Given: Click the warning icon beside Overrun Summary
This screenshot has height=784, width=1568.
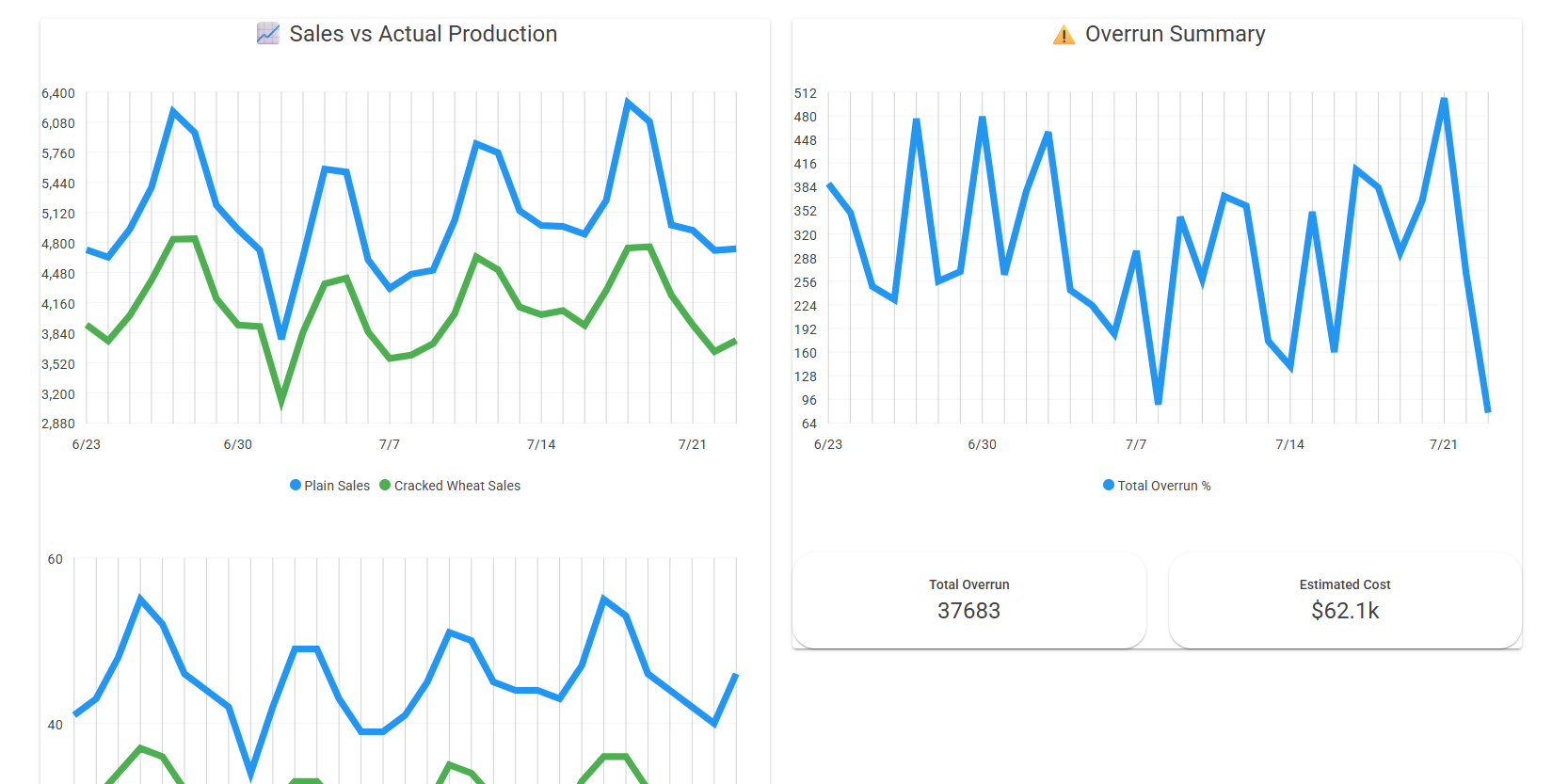Looking at the screenshot, I should tap(1064, 35).
